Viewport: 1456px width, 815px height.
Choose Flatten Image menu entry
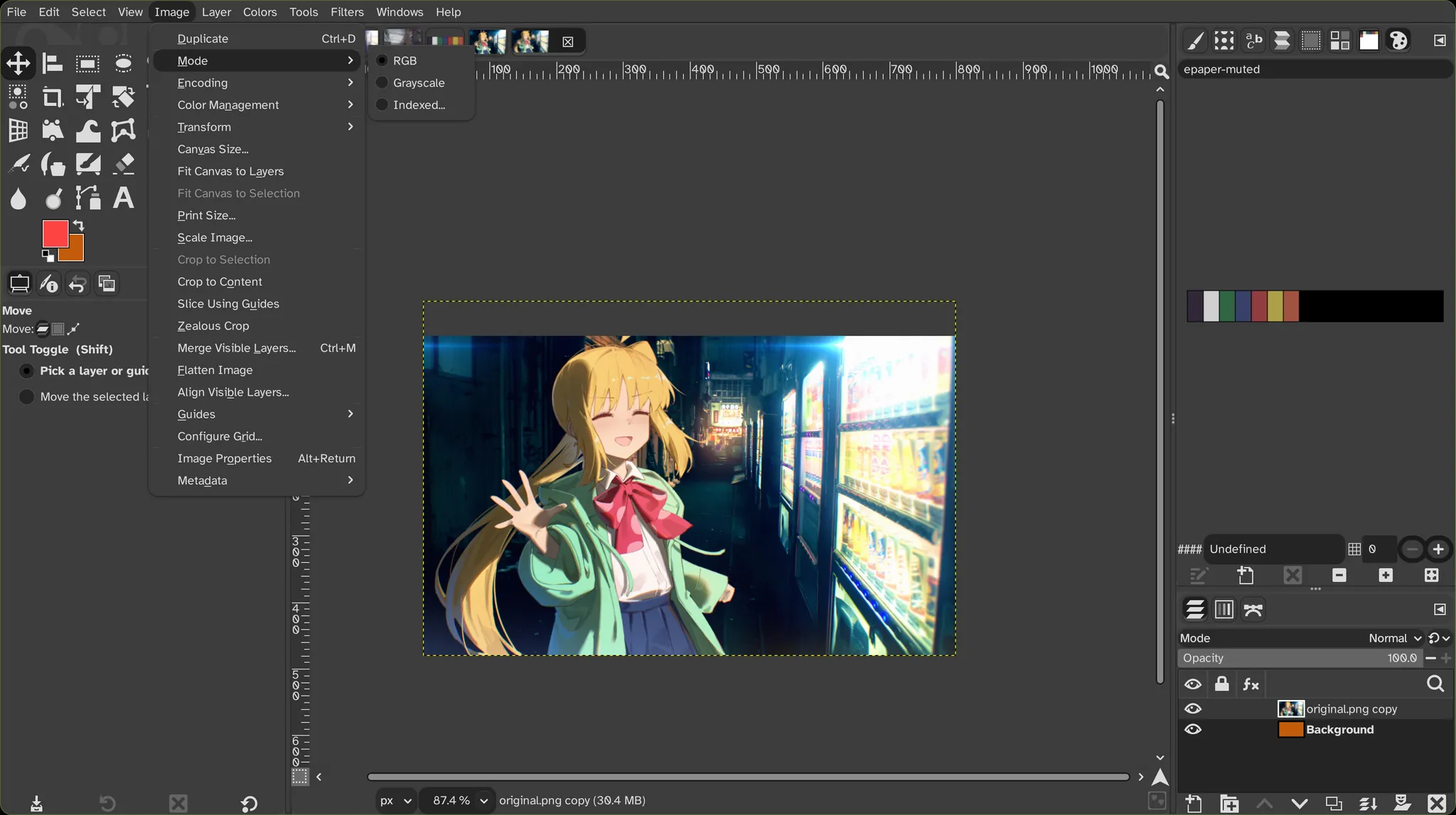[257, 369]
